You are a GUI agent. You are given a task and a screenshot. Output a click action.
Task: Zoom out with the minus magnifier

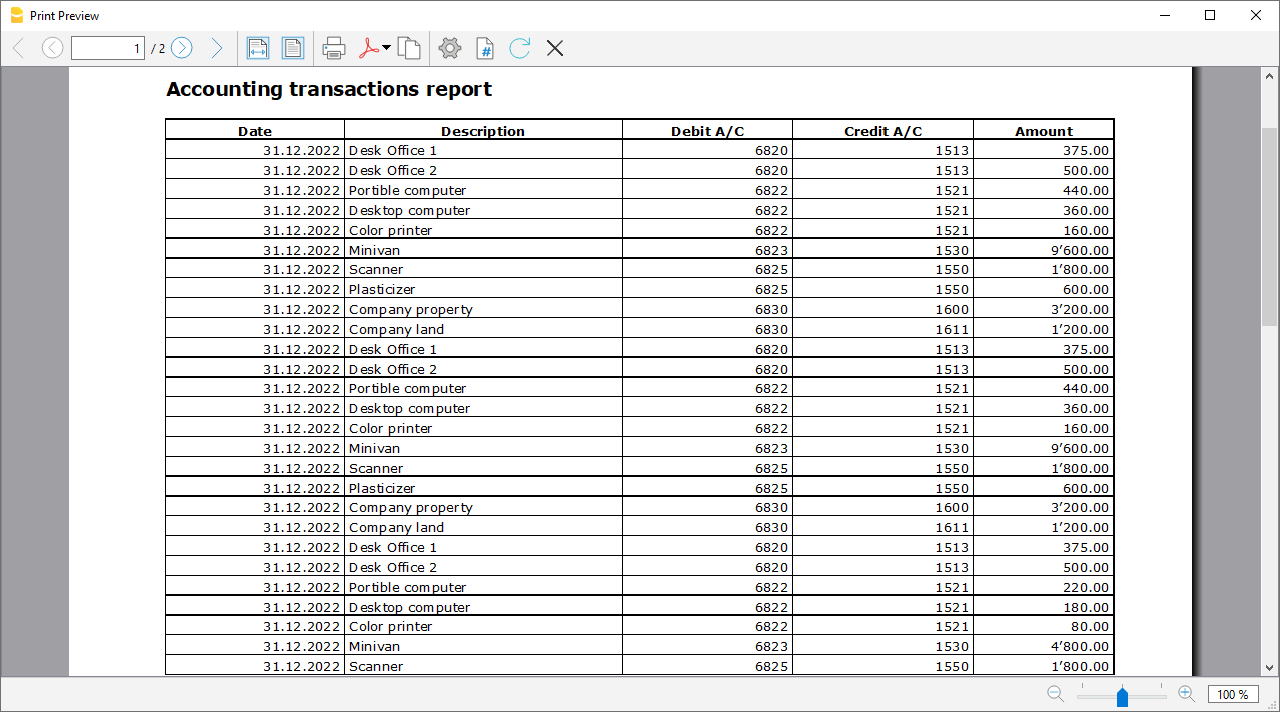tap(1055, 694)
